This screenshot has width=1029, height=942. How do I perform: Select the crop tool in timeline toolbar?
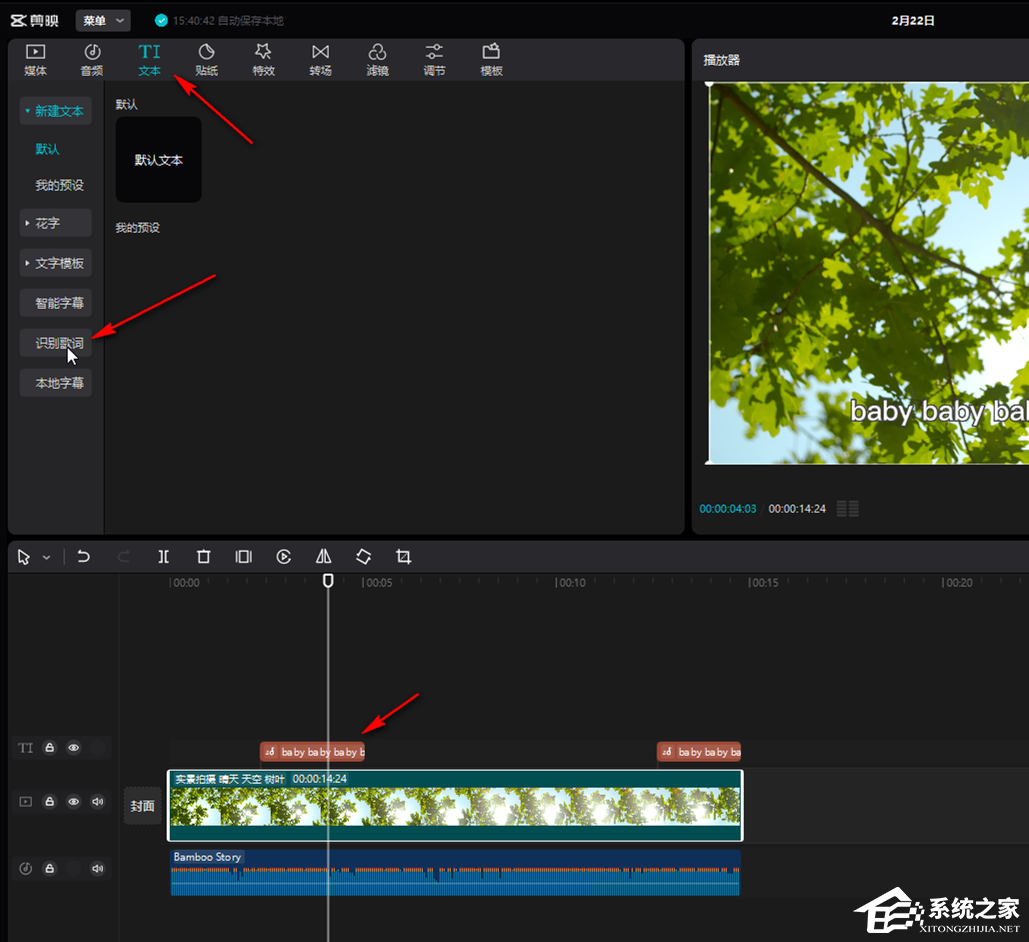tap(403, 557)
